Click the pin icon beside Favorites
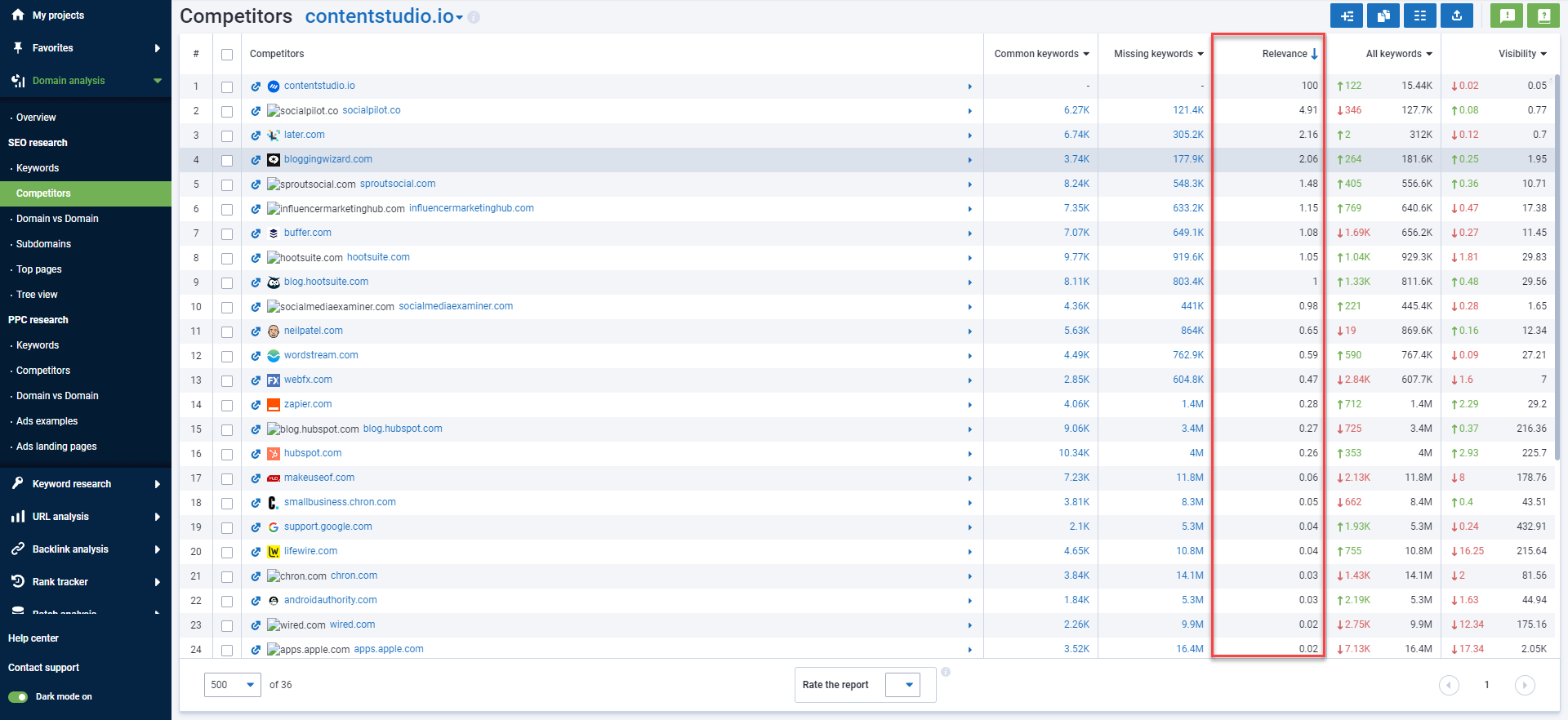Viewport: 1568px width, 720px height. 18,48
